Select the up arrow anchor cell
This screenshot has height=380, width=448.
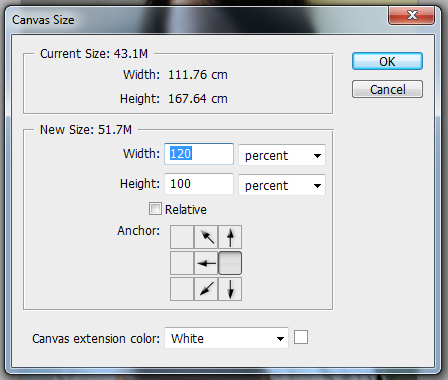[230, 237]
